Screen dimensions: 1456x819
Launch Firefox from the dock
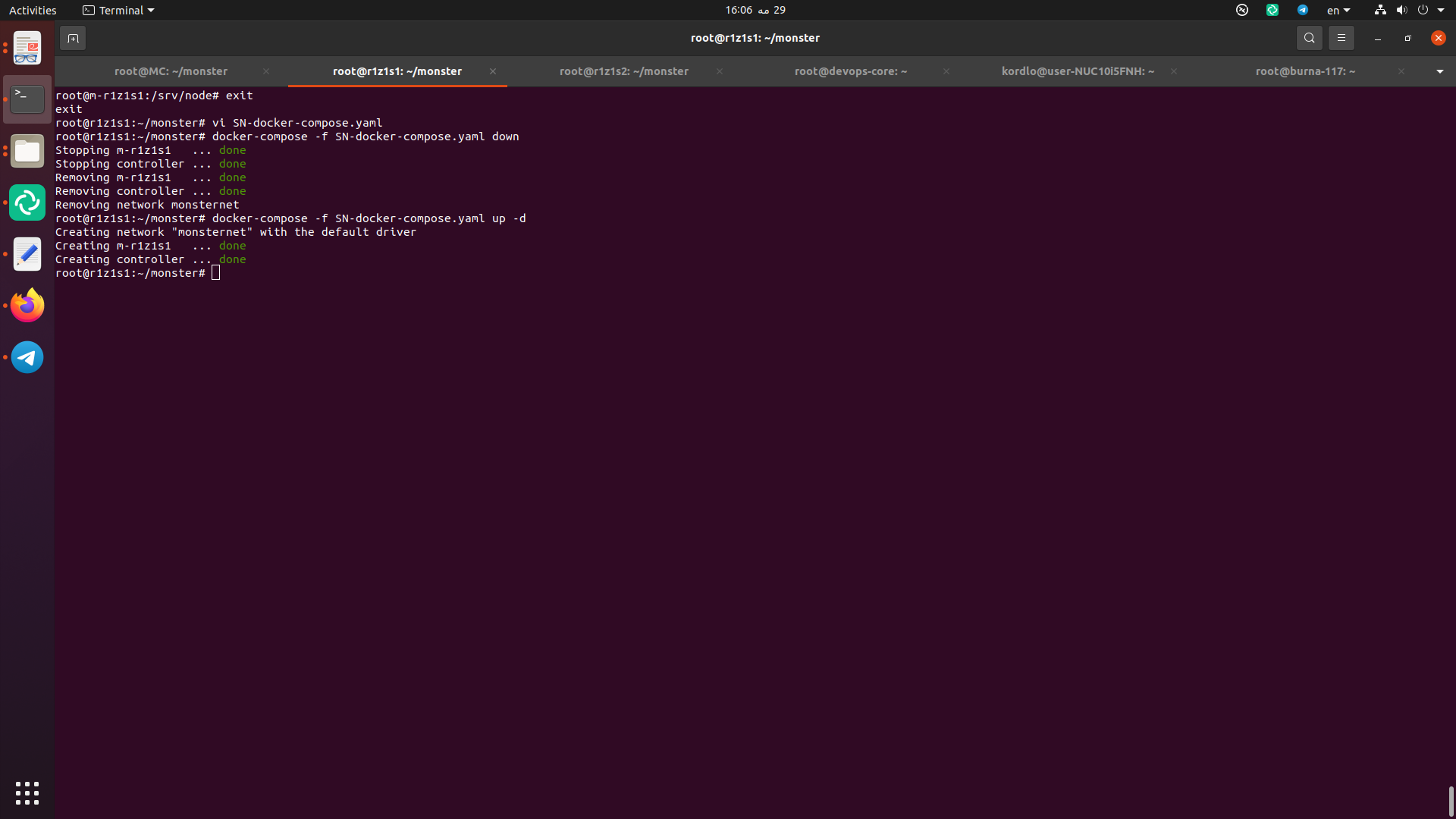tap(27, 306)
